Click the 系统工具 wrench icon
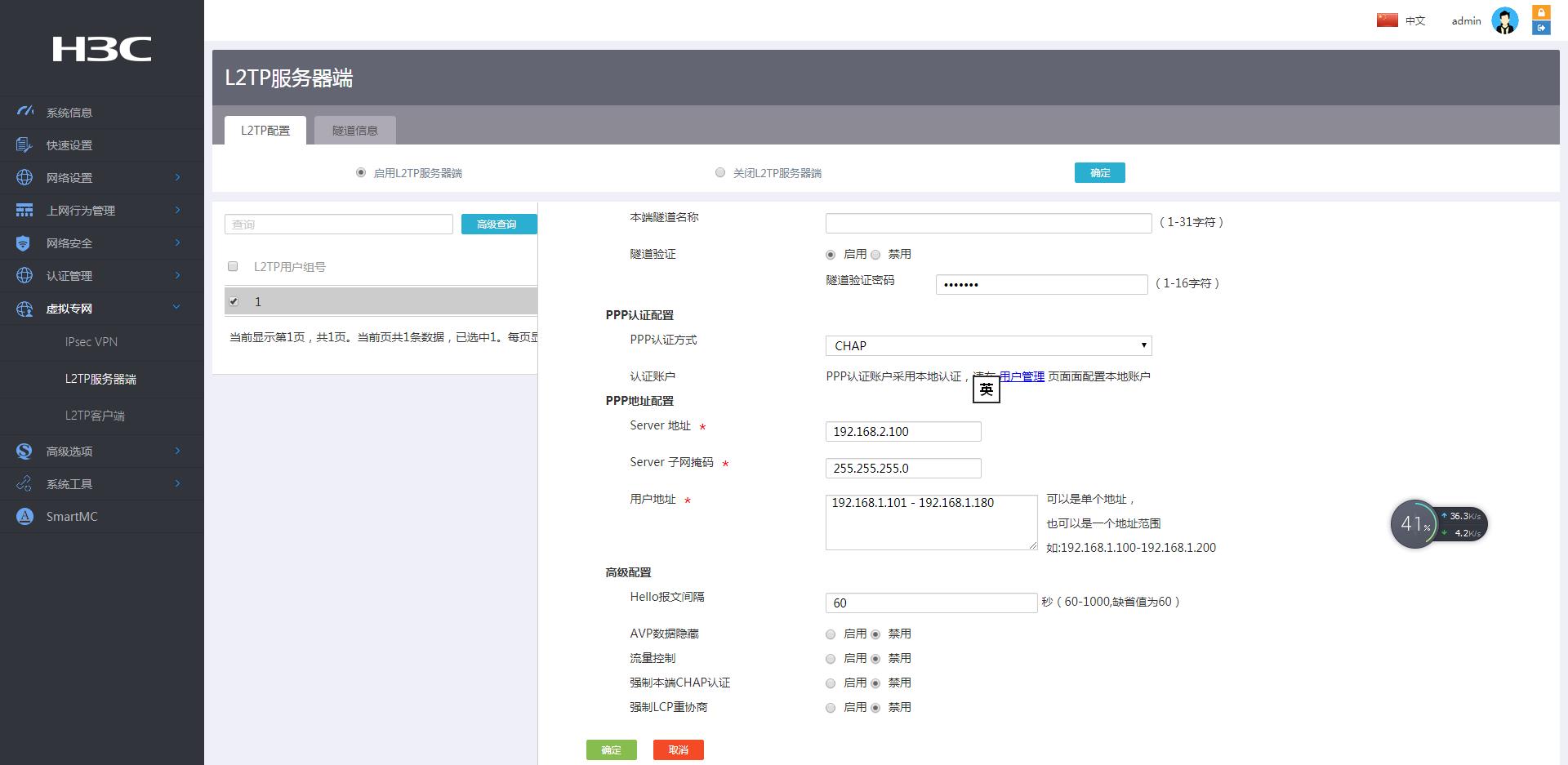 (x=24, y=483)
